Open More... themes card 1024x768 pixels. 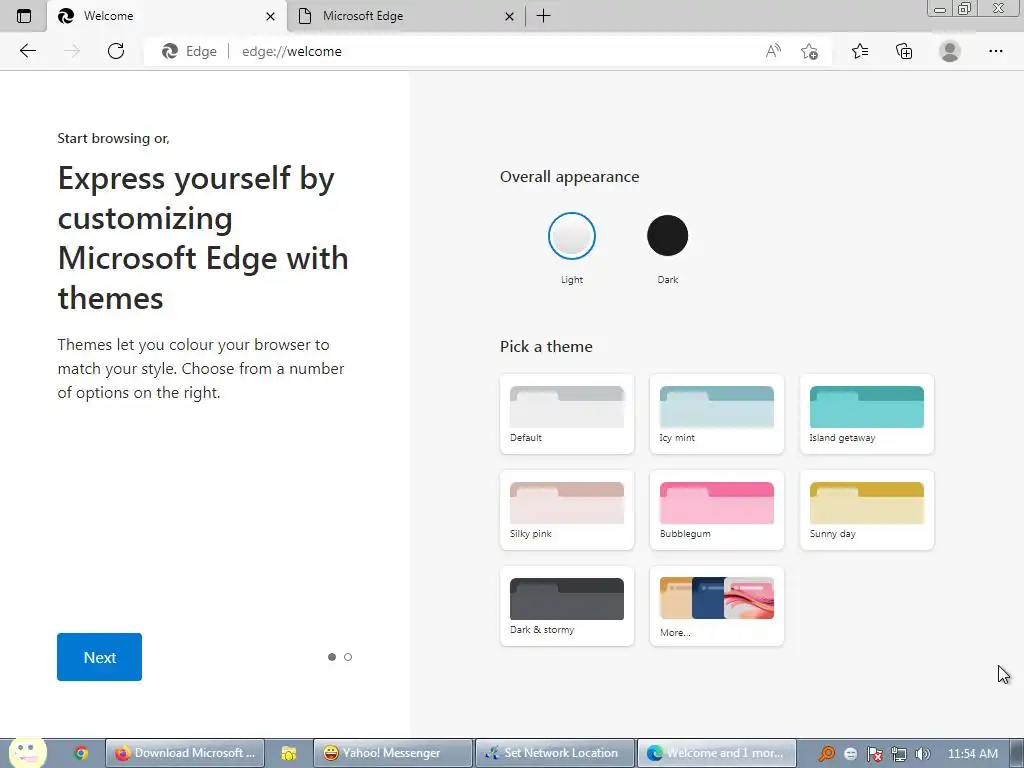(716, 605)
